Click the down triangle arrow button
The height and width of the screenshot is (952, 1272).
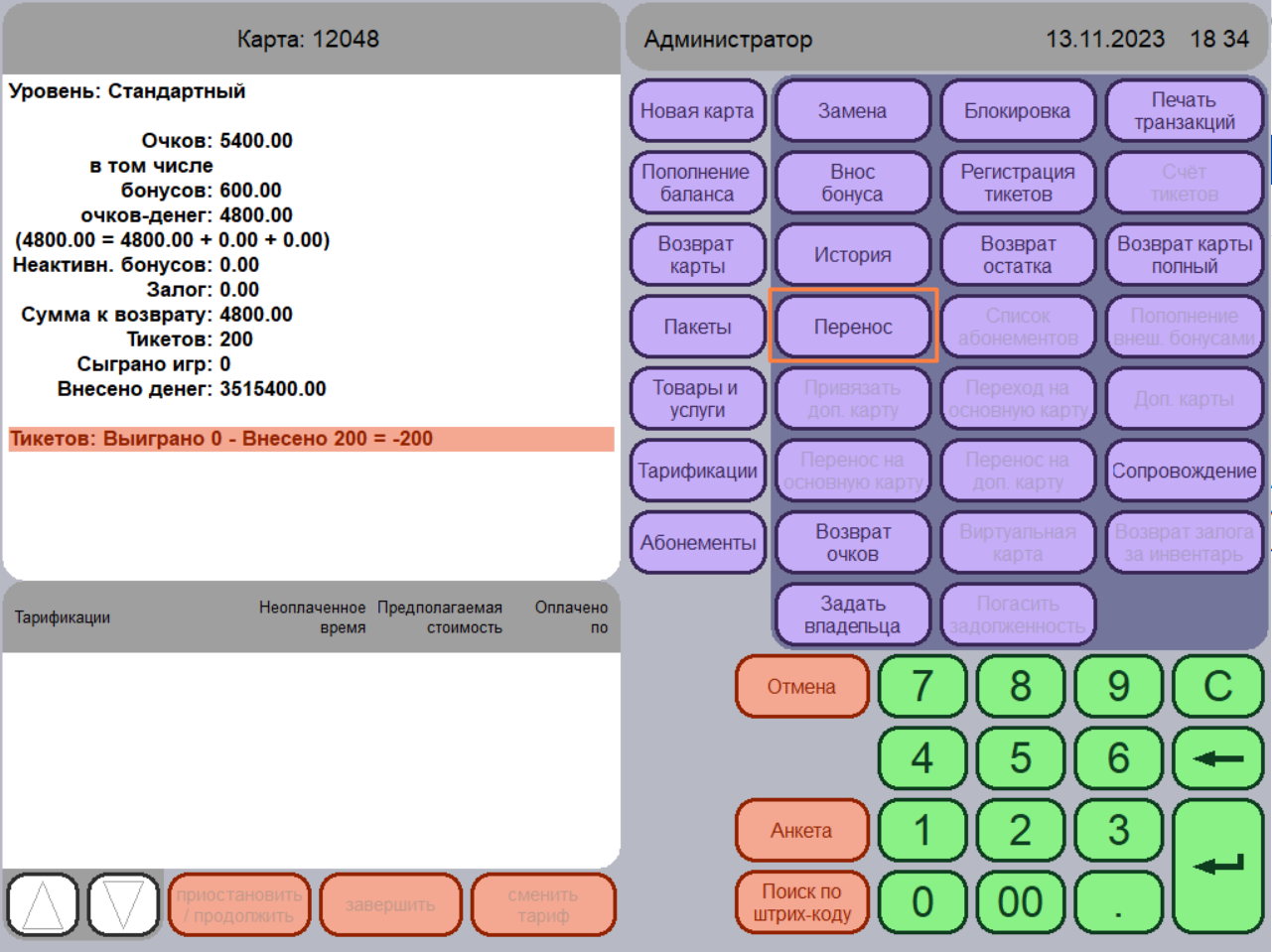click(x=123, y=904)
